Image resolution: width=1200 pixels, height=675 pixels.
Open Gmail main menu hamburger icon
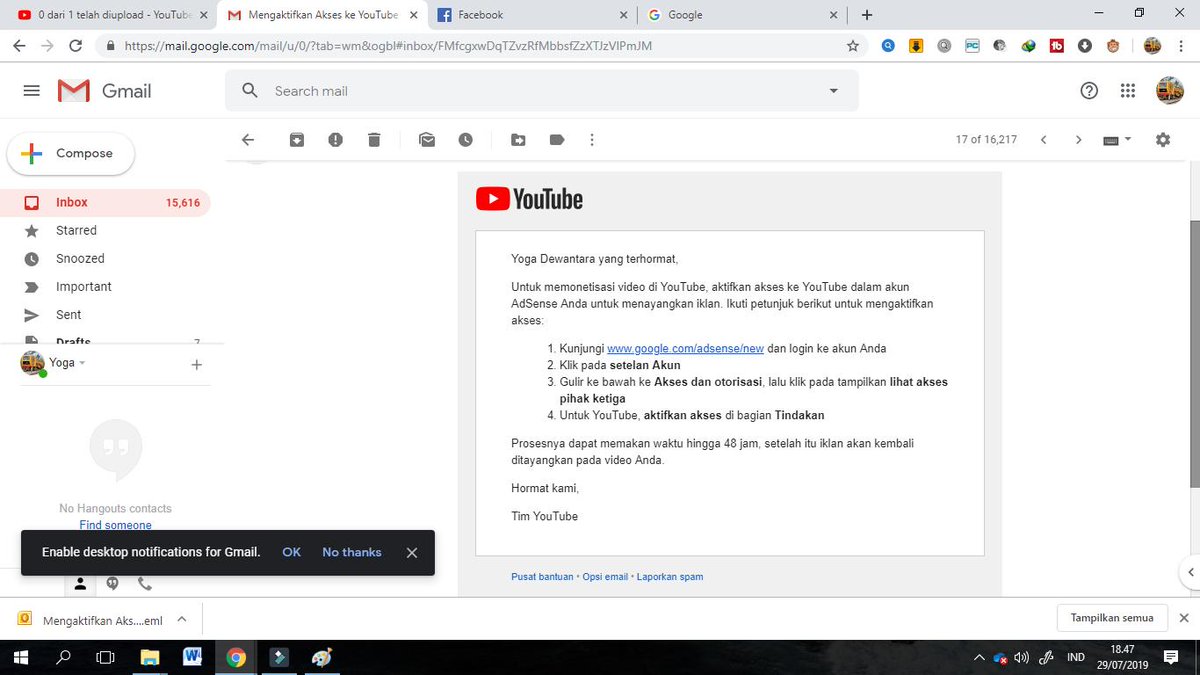pyautogui.click(x=31, y=91)
